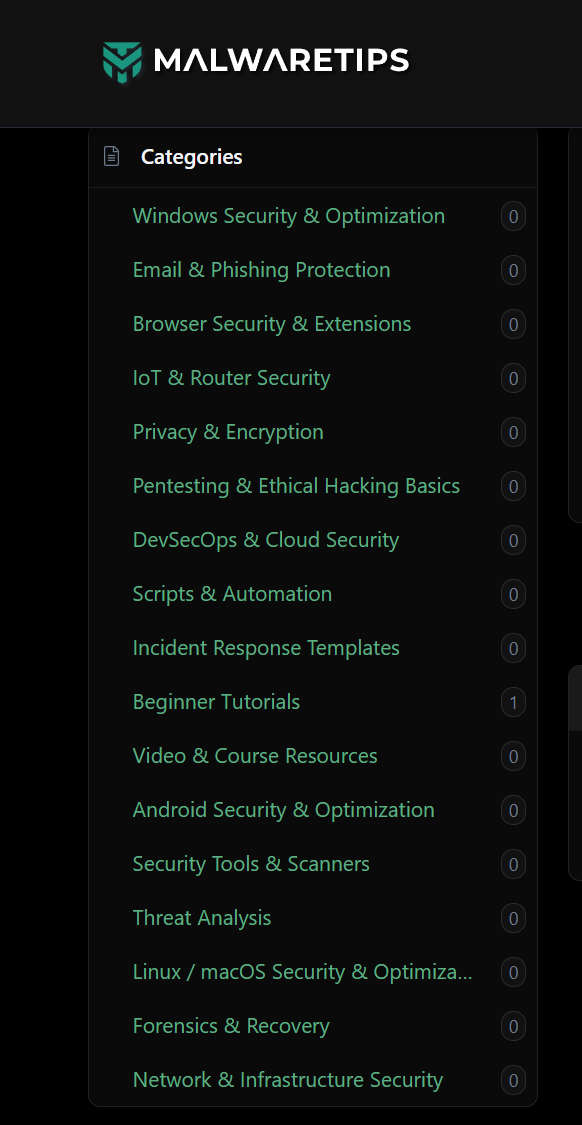The width and height of the screenshot is (582, 1125).
Task: Go to IoT & Router Security
Action: click(231, 378)
